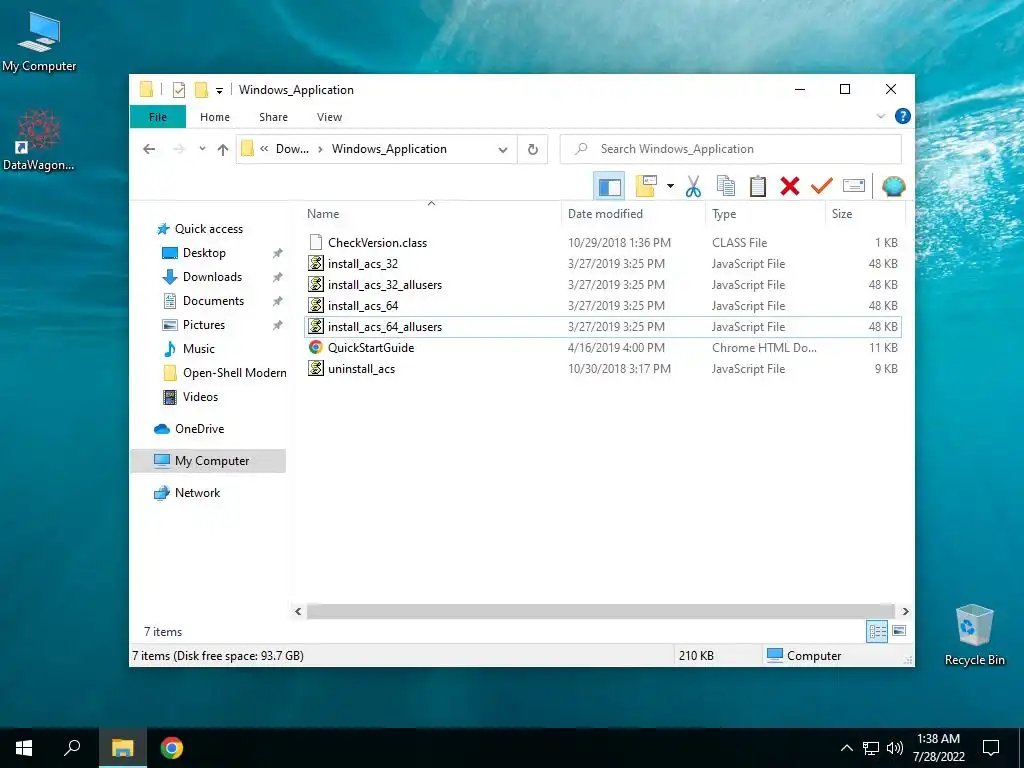
Task: Open the Home ribbon tab
Action: pyautogui.click(x=215, y=117)
